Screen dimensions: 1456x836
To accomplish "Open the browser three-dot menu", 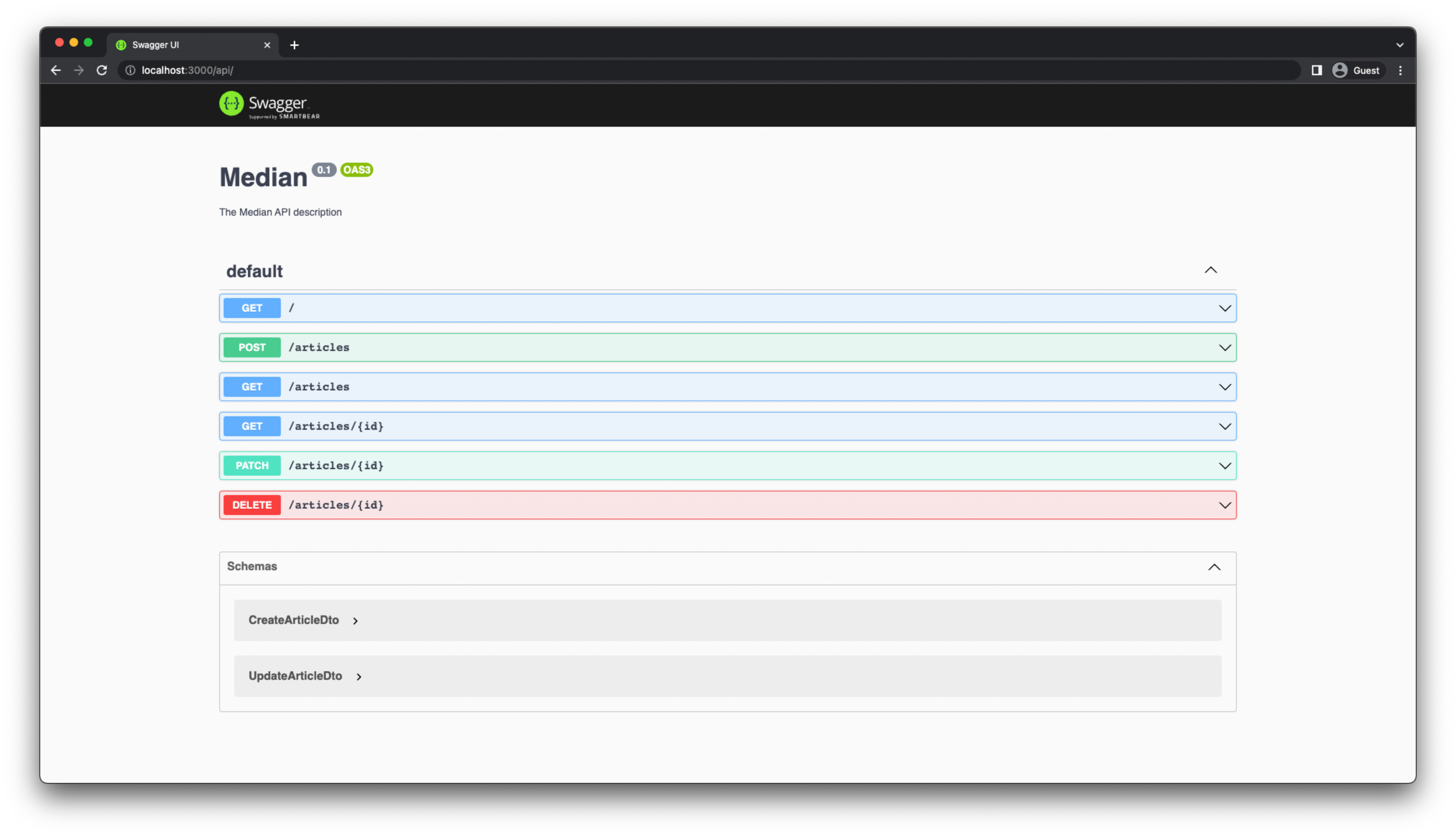I will 1400,70.
